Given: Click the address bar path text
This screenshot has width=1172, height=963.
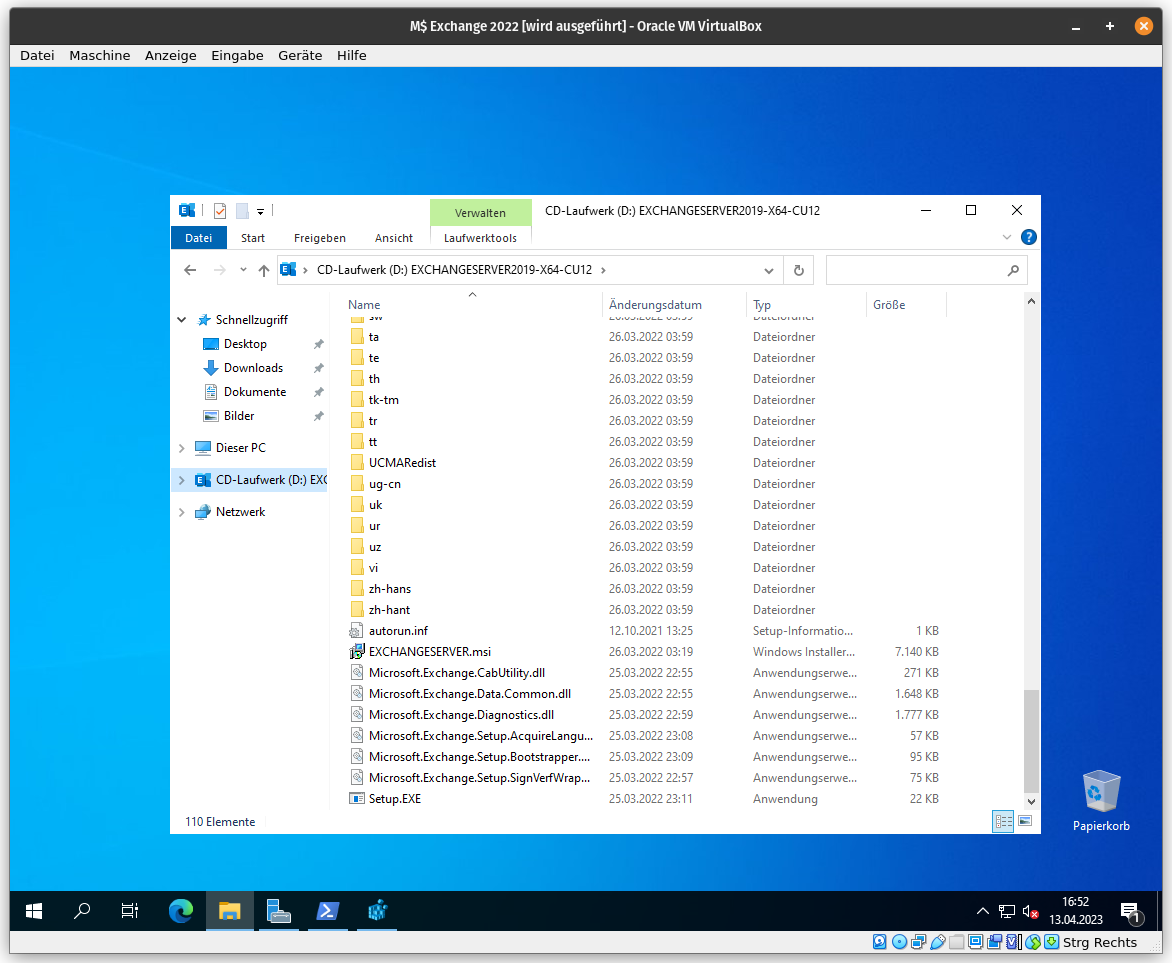Looking at the screenshot, I should (x=454, y=270).
